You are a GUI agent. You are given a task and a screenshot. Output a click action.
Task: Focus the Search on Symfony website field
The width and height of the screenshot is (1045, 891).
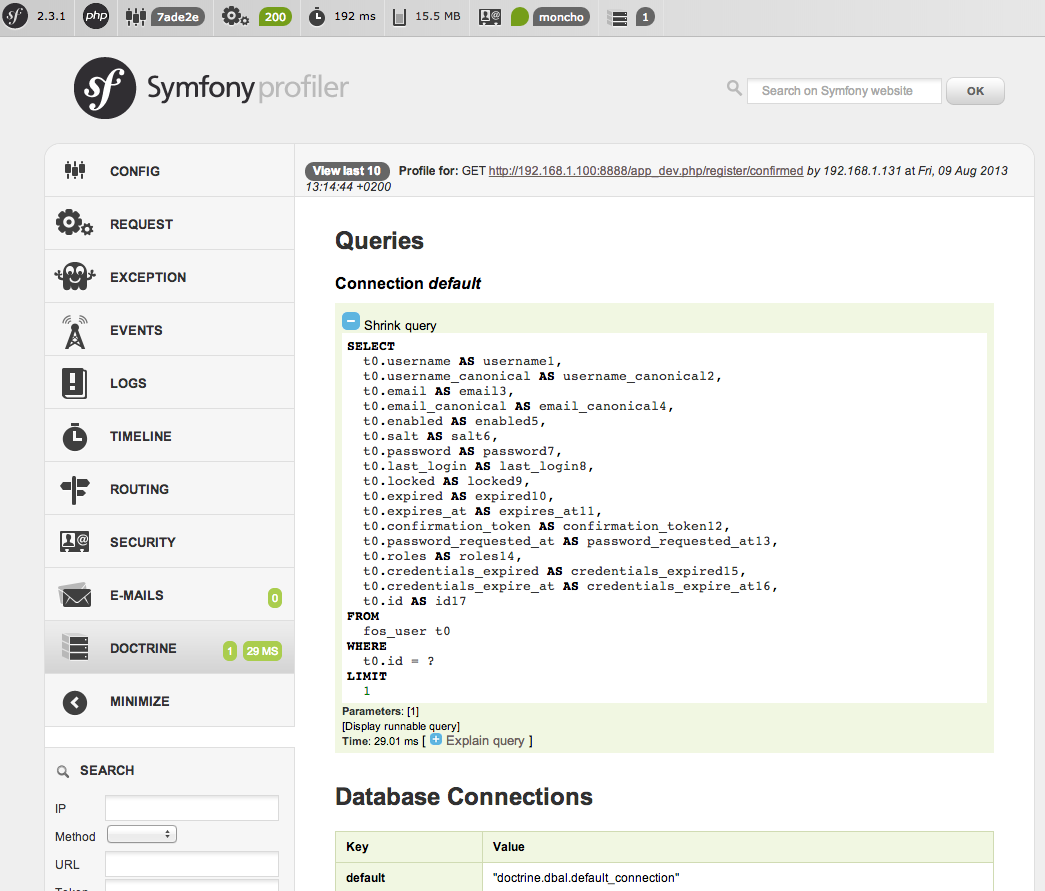pos(844,91)
